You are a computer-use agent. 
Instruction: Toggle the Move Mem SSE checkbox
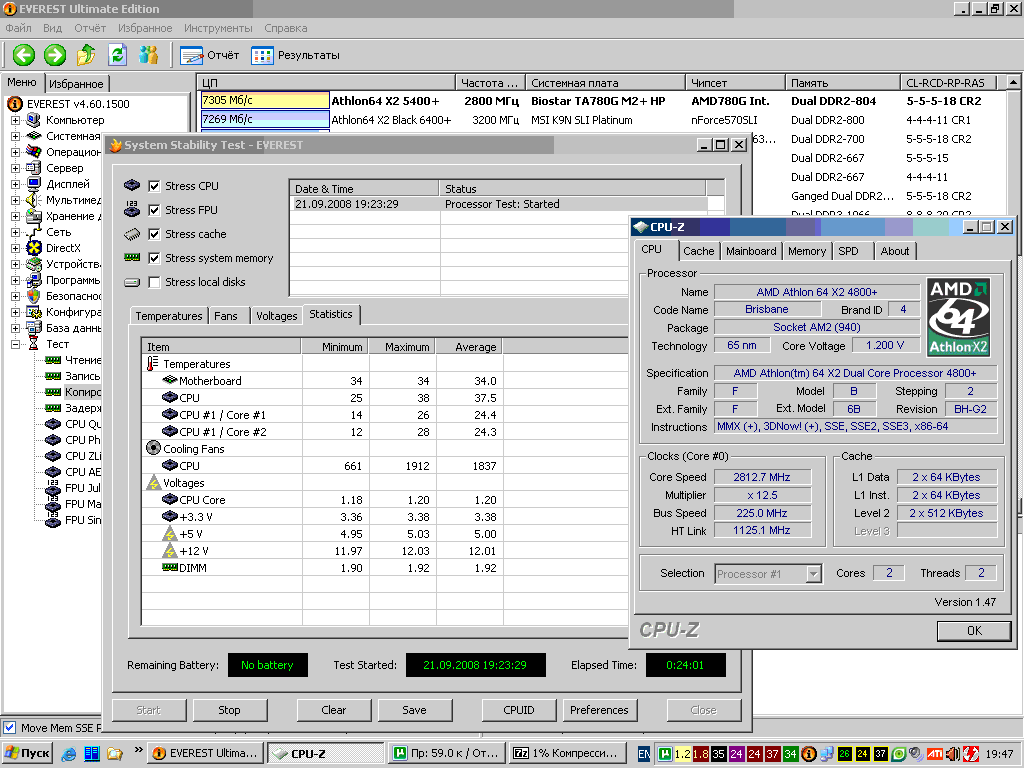point(9,728)
